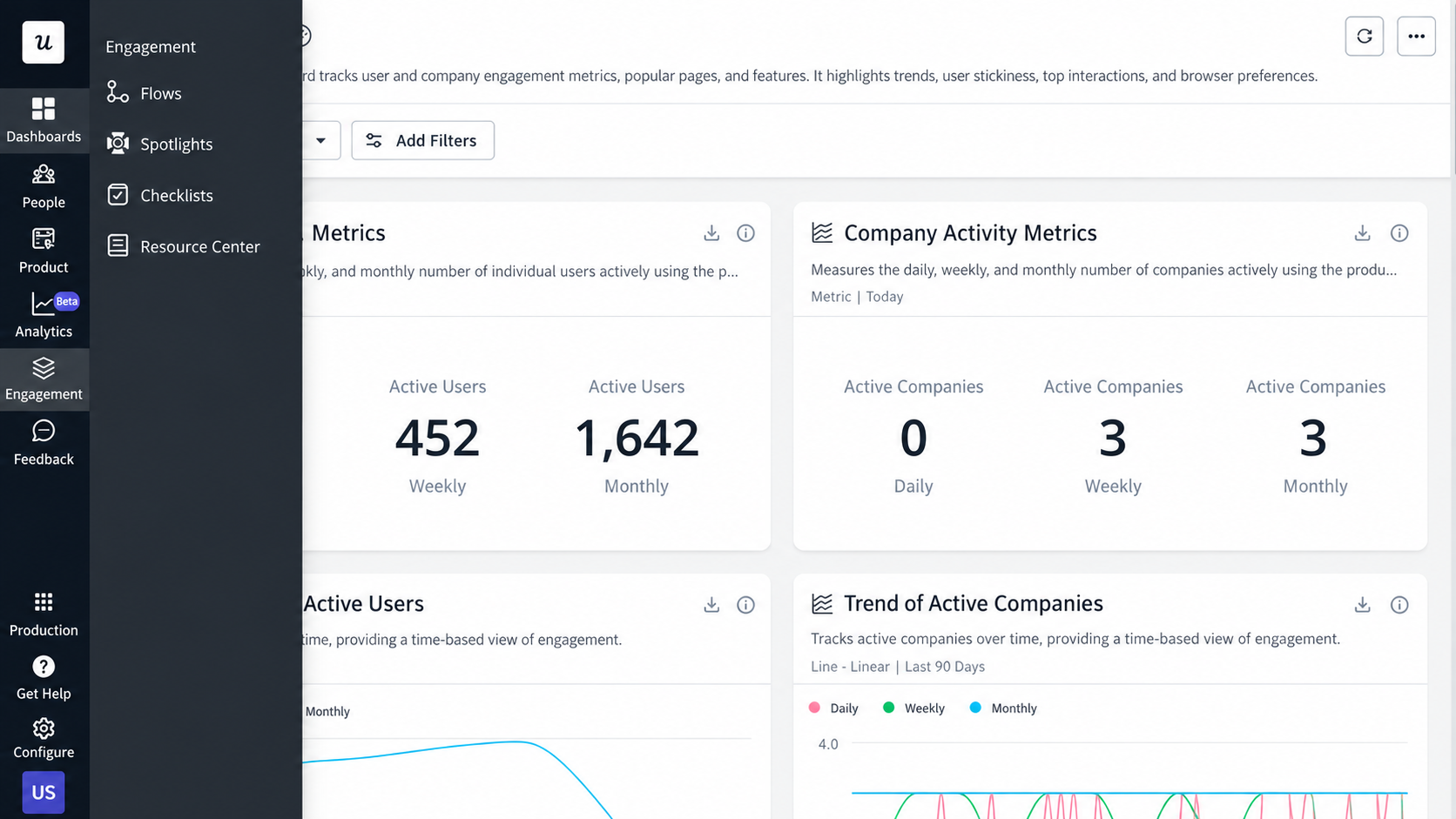Viewport: 1456px width, 819px height.
Task: Open the more options ellipsis menu
Action: (x=1417, y=37)
